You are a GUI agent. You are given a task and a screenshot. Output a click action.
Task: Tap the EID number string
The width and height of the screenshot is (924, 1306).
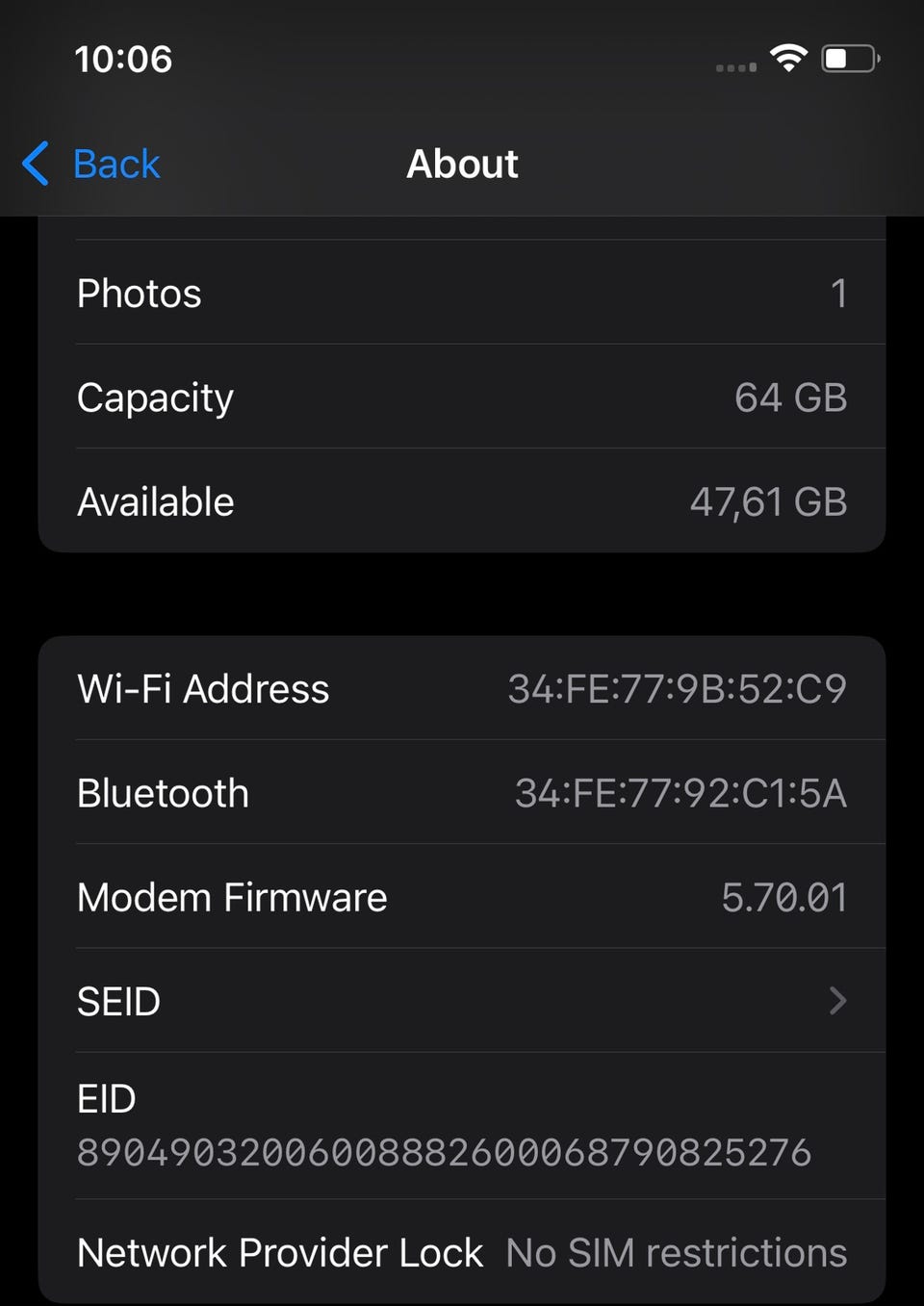pyautogui.click(x=444, y=1152)
